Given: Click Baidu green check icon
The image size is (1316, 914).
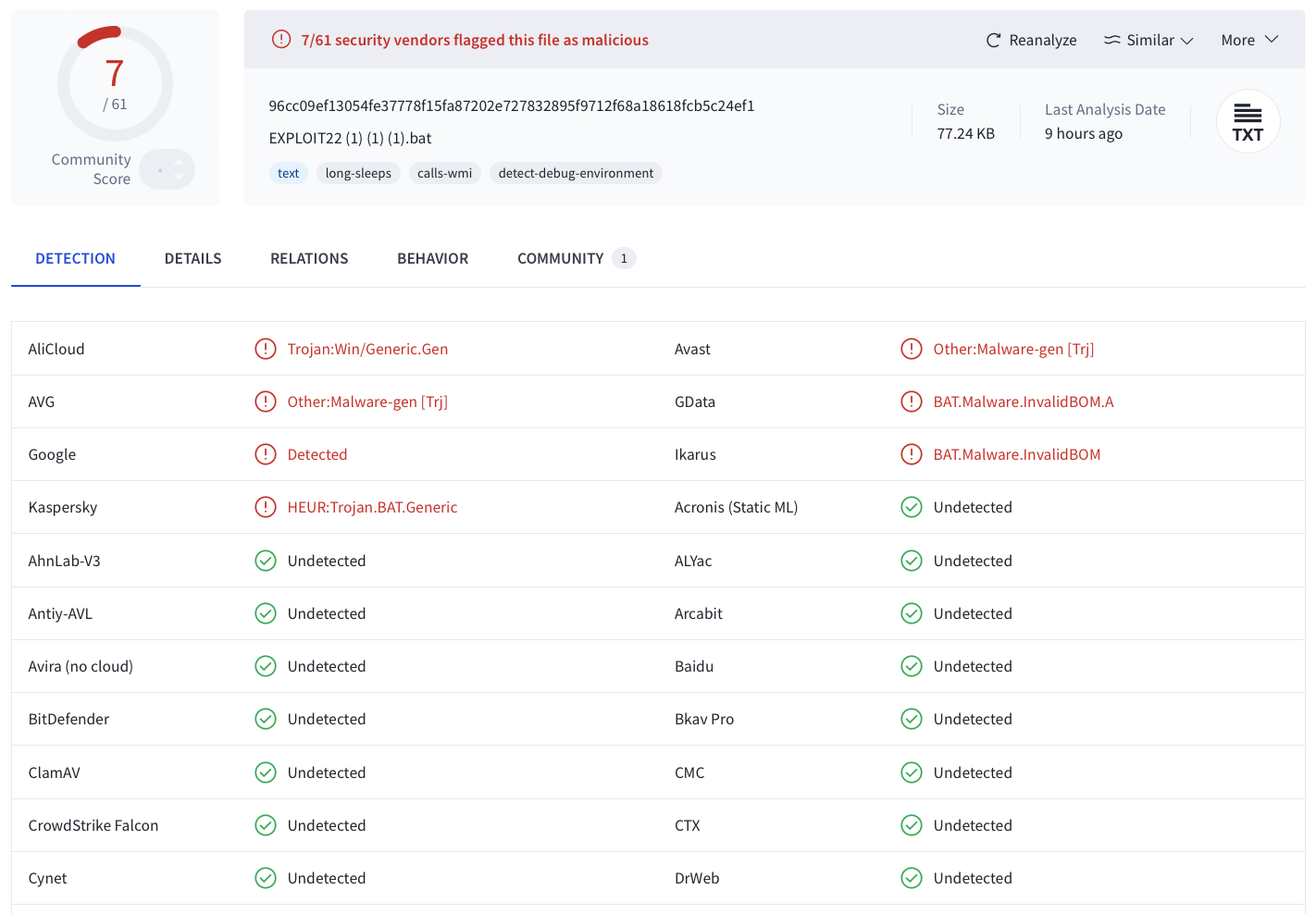Looking at the screenshot, I should (x=912, y=666).
